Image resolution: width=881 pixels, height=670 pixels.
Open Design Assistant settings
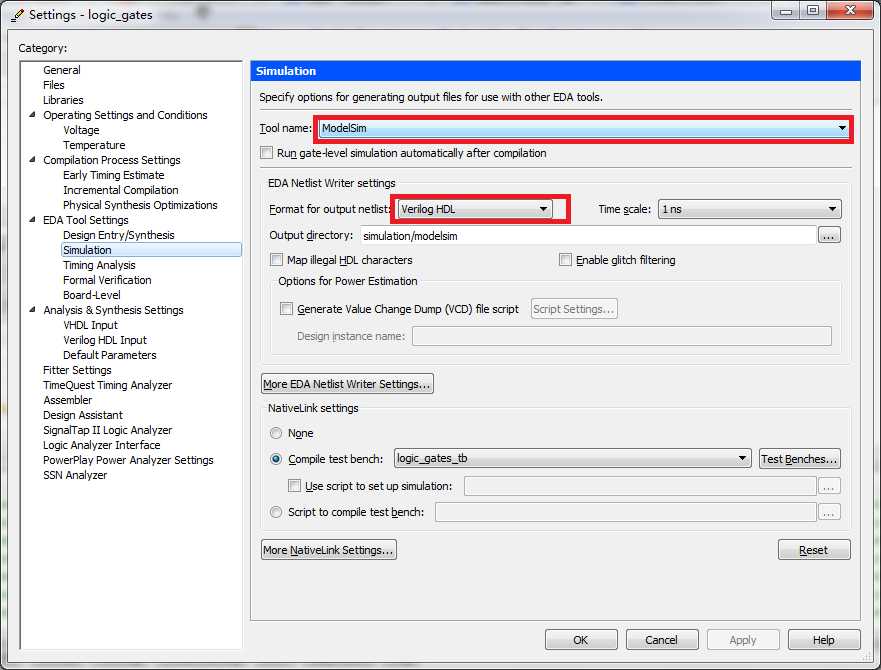83,415
